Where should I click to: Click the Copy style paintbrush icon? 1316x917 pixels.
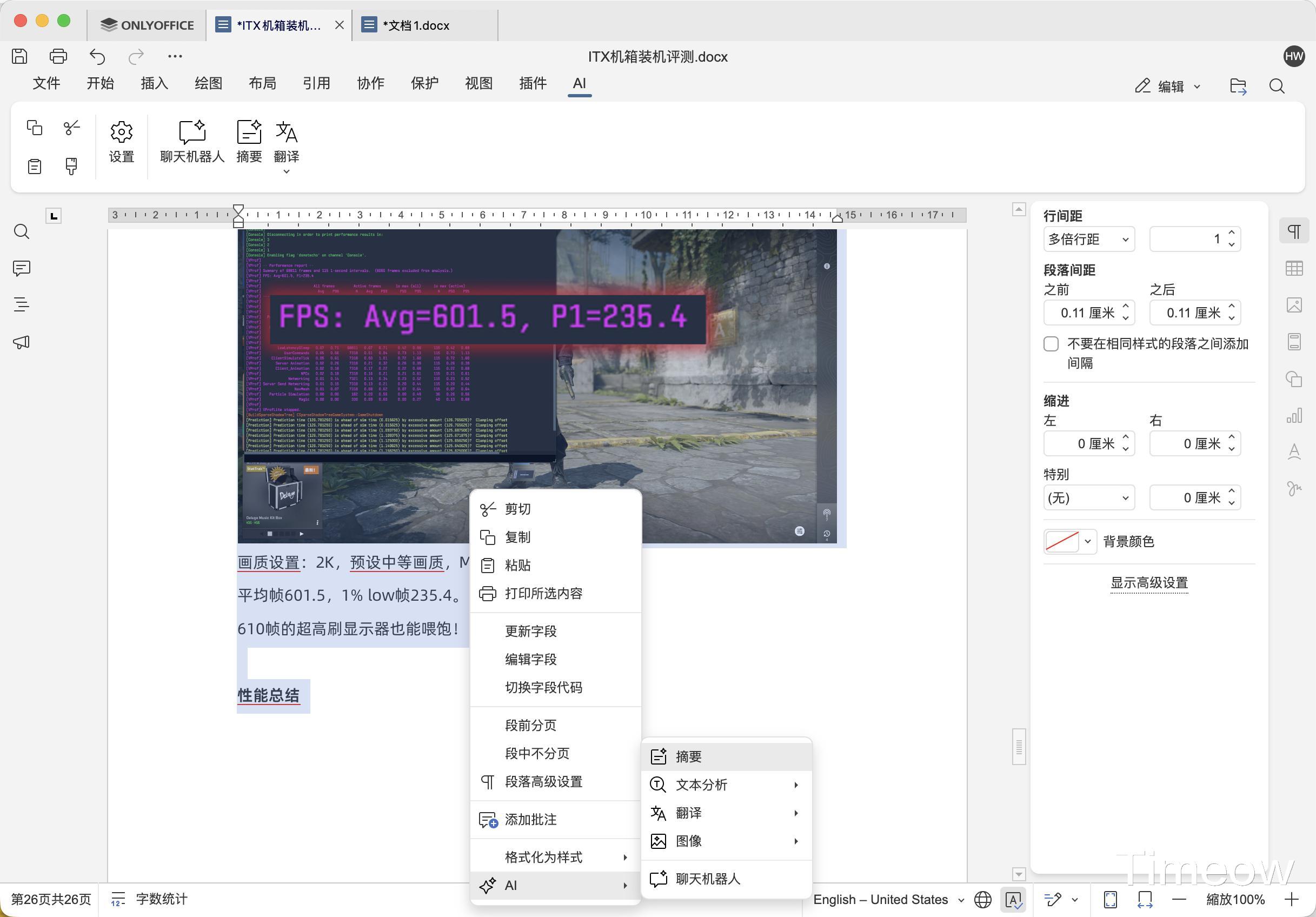(x=71, y=166)
